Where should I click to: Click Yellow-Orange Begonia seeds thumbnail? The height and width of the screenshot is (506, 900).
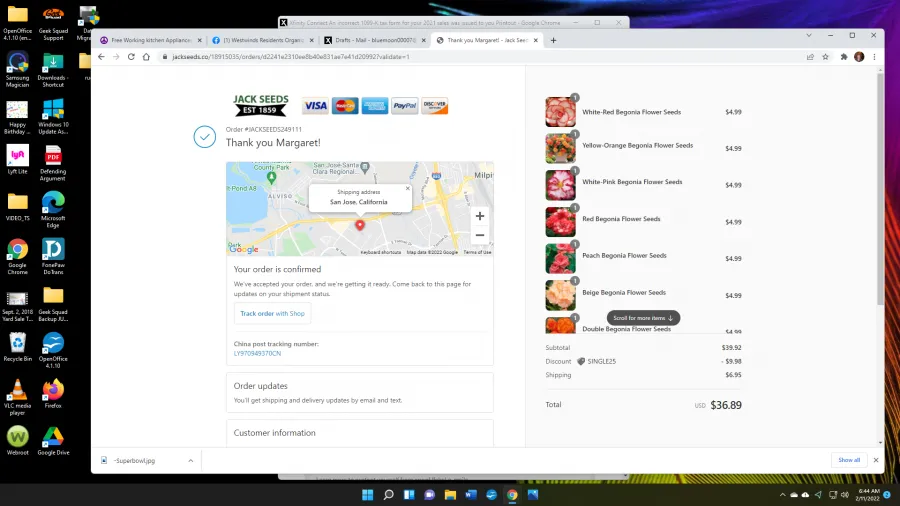[560, 148]
